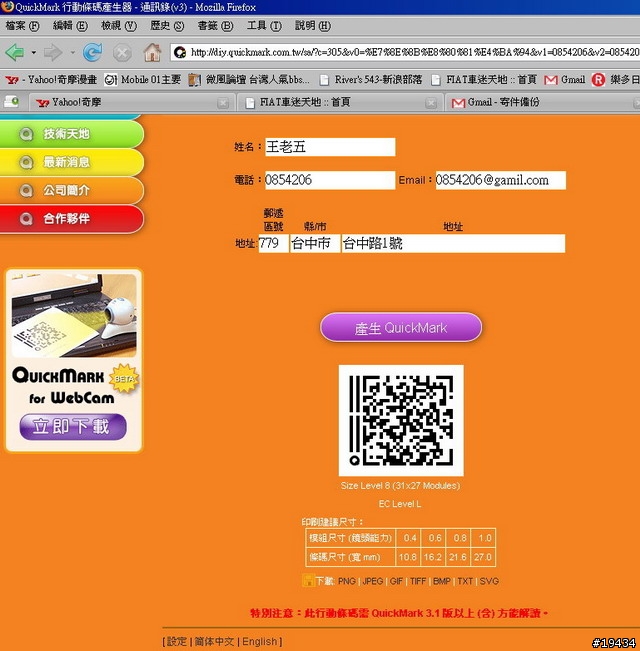Download the code as BMP

point(442,581)
